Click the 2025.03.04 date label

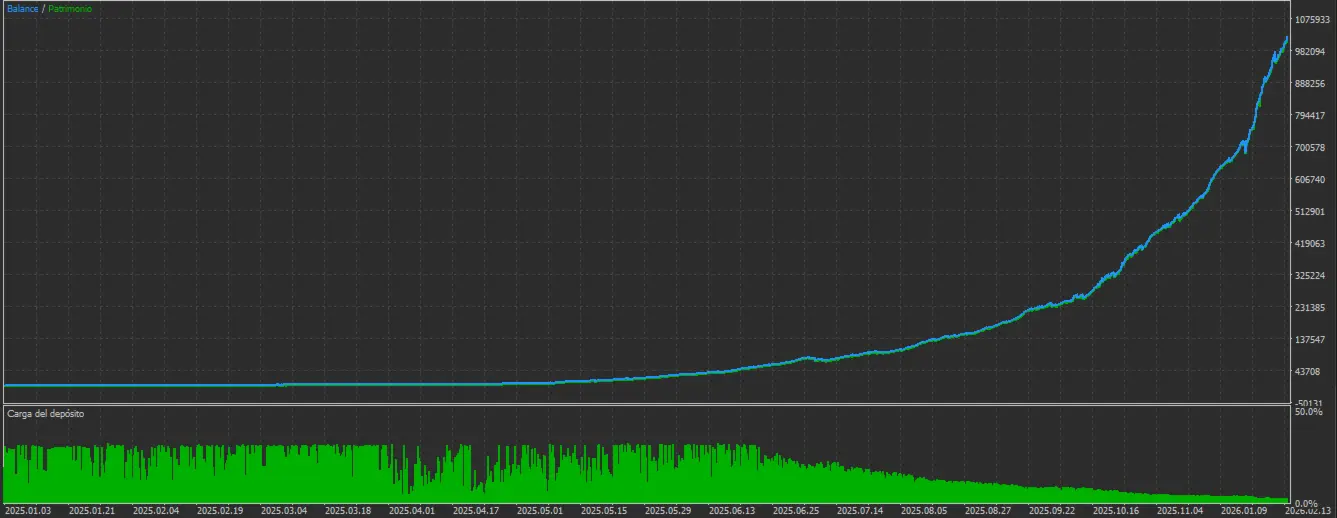[286, 510]
